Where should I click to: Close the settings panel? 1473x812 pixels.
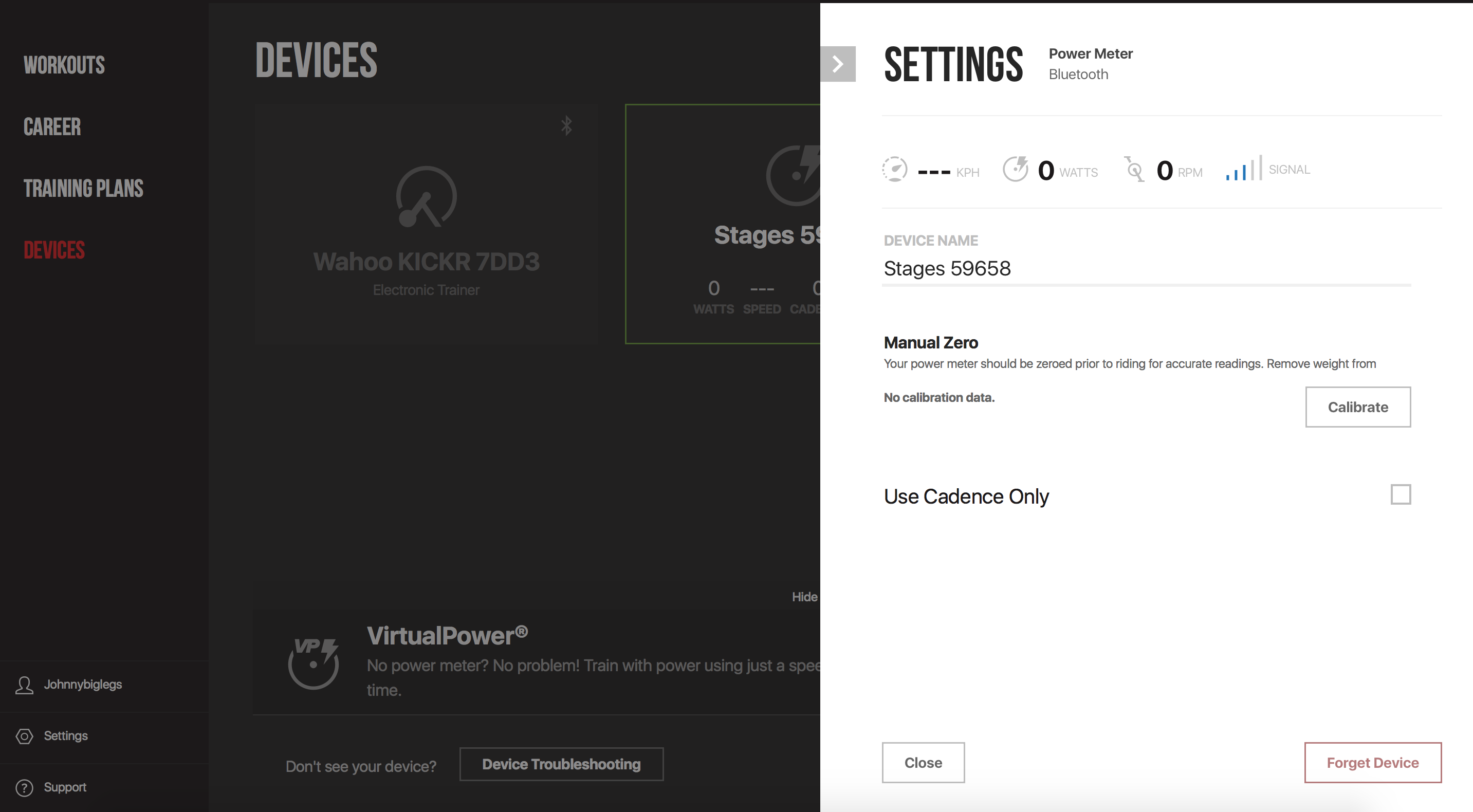[924, 763]
